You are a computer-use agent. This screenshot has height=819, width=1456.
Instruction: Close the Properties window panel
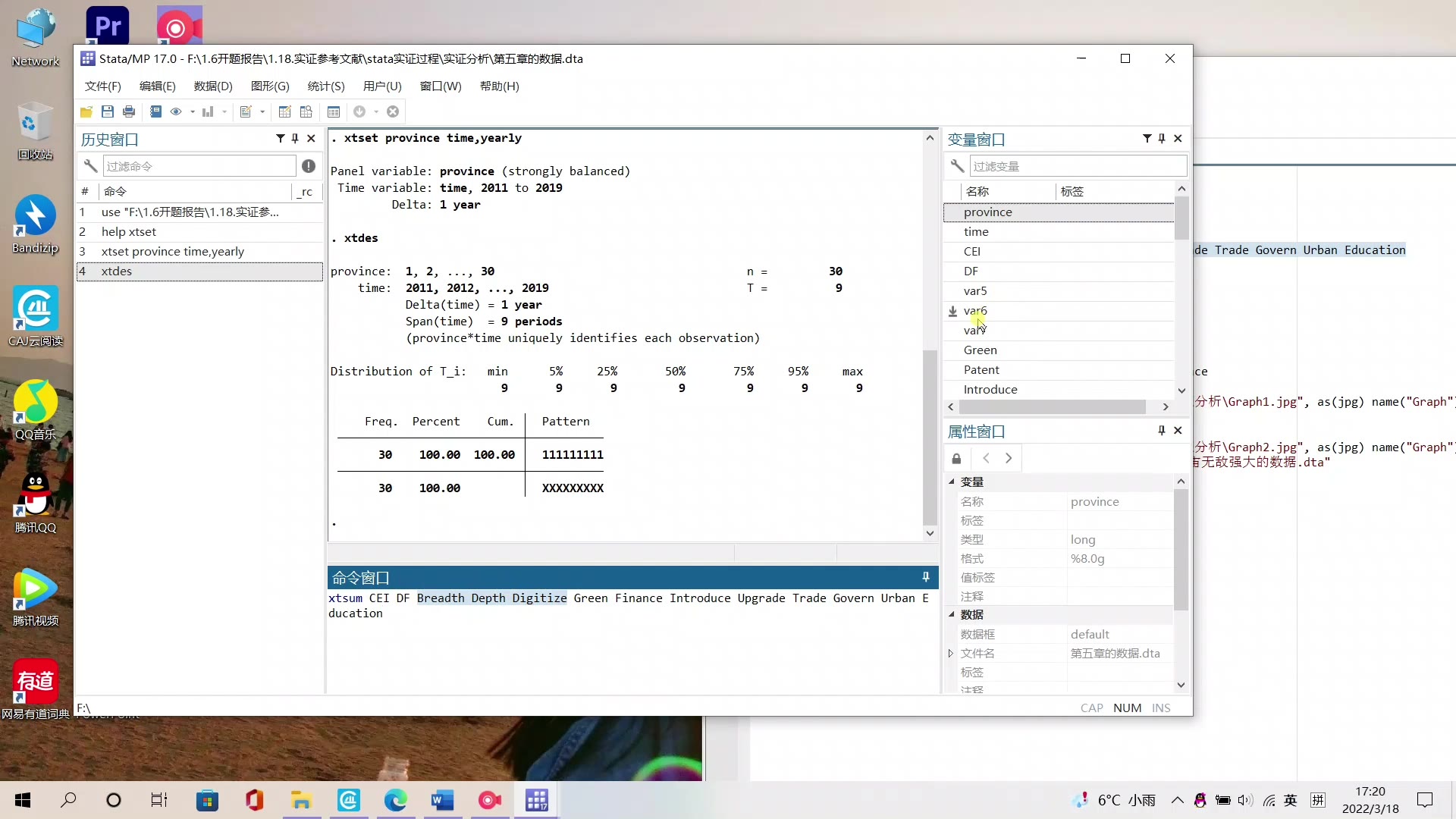tap(1178, 430)
